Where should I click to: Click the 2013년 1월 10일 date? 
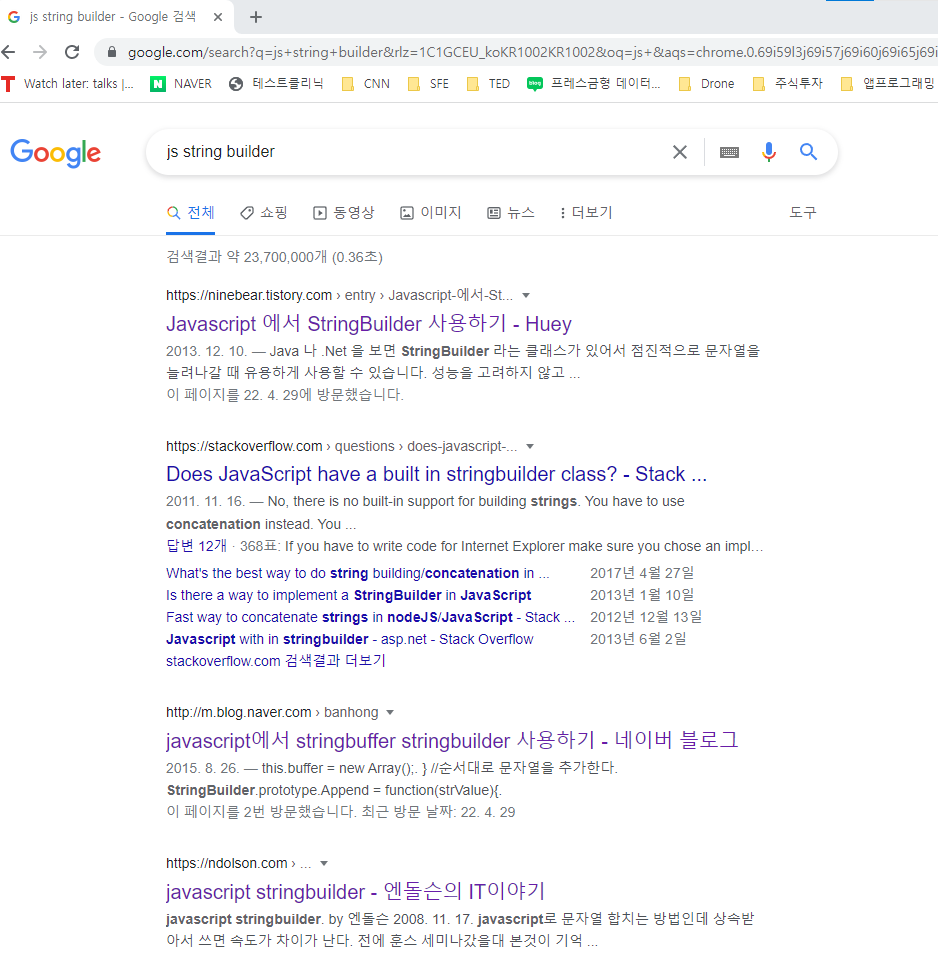(x=642, y=595)
